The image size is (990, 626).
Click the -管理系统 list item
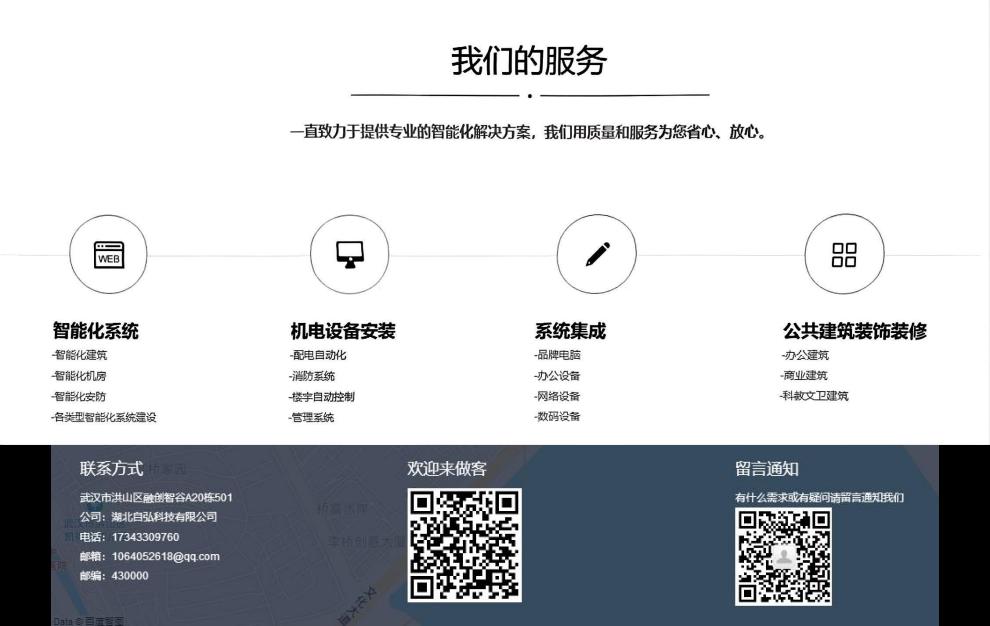tap(312, 418)
